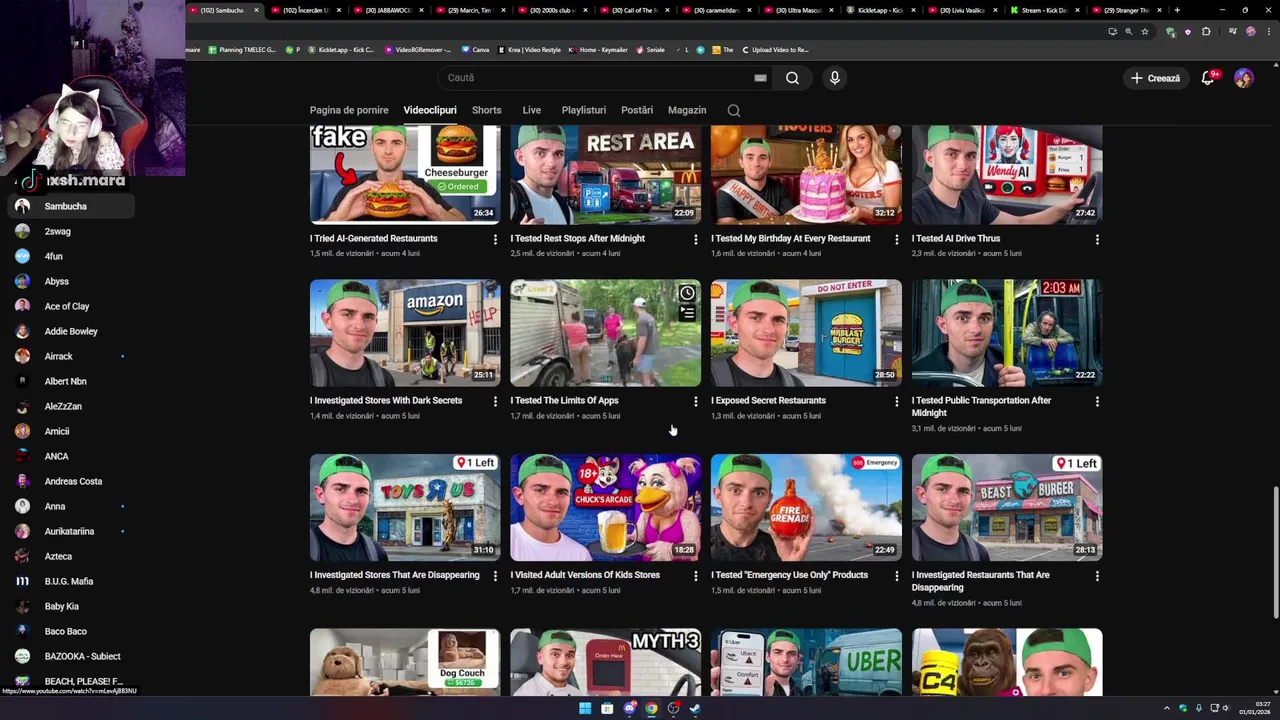Start voice search with microphone icon
Viewport: 1280px width, 720px height.
point(834,78)
